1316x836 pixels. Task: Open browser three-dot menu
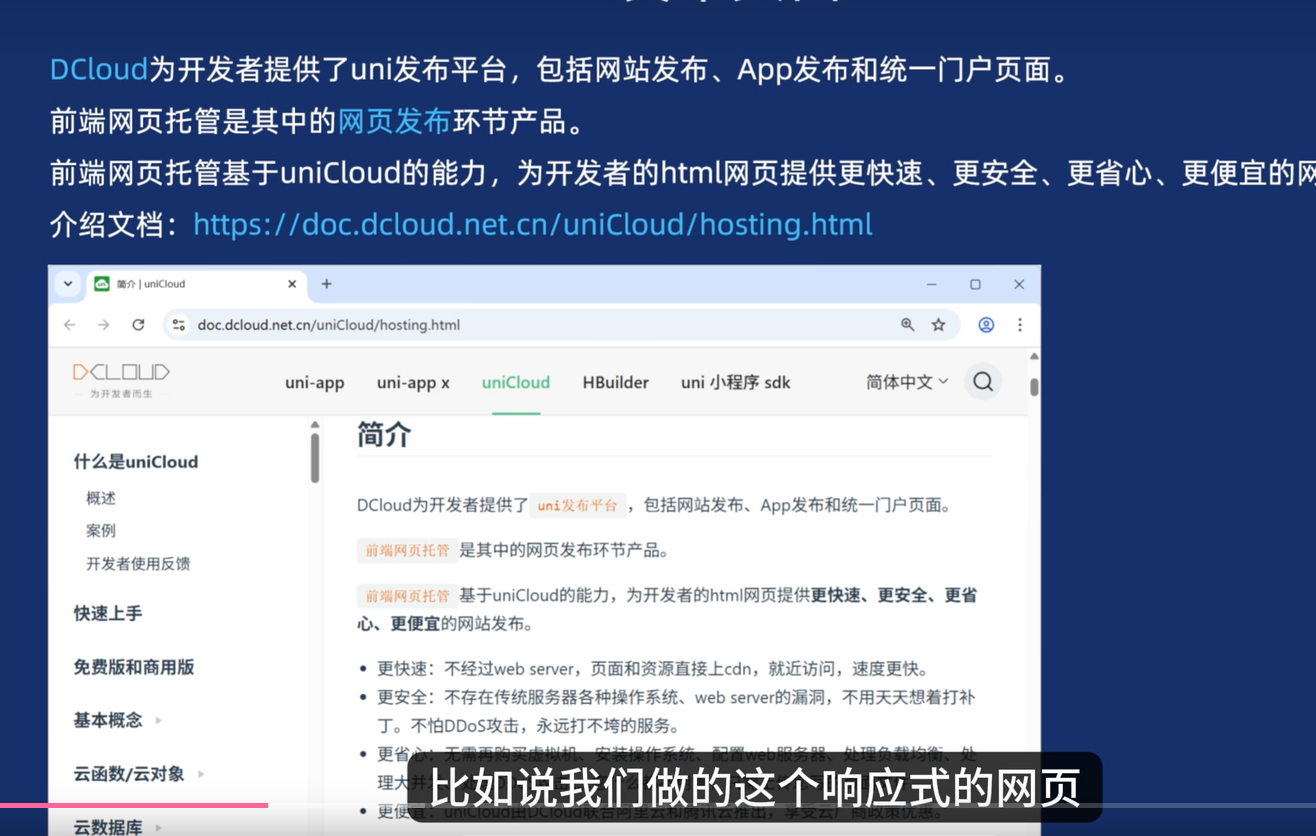click(1019, 325)
